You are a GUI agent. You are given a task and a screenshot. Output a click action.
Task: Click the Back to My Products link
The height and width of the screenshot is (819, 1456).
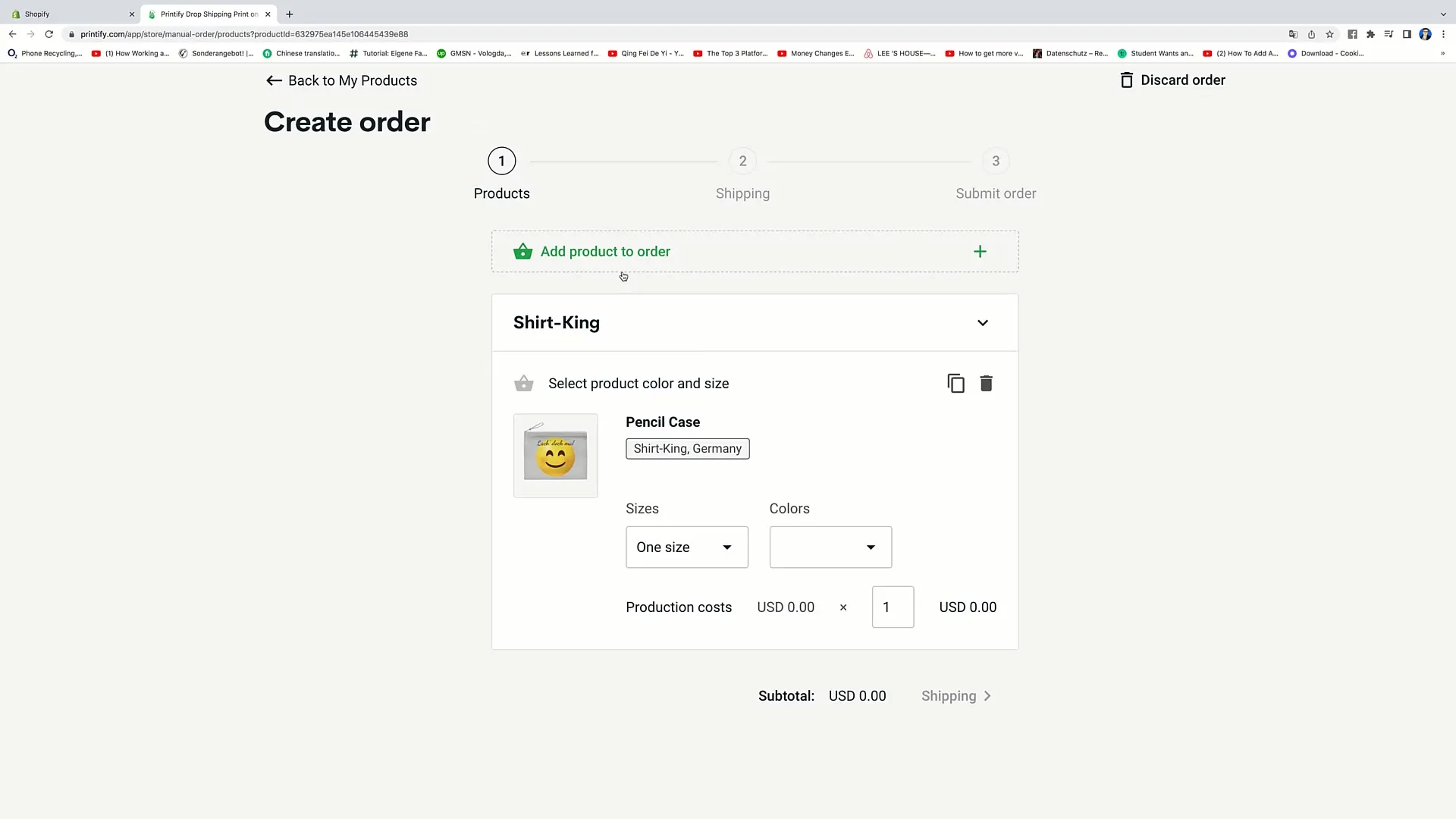(x=341, y=80)
